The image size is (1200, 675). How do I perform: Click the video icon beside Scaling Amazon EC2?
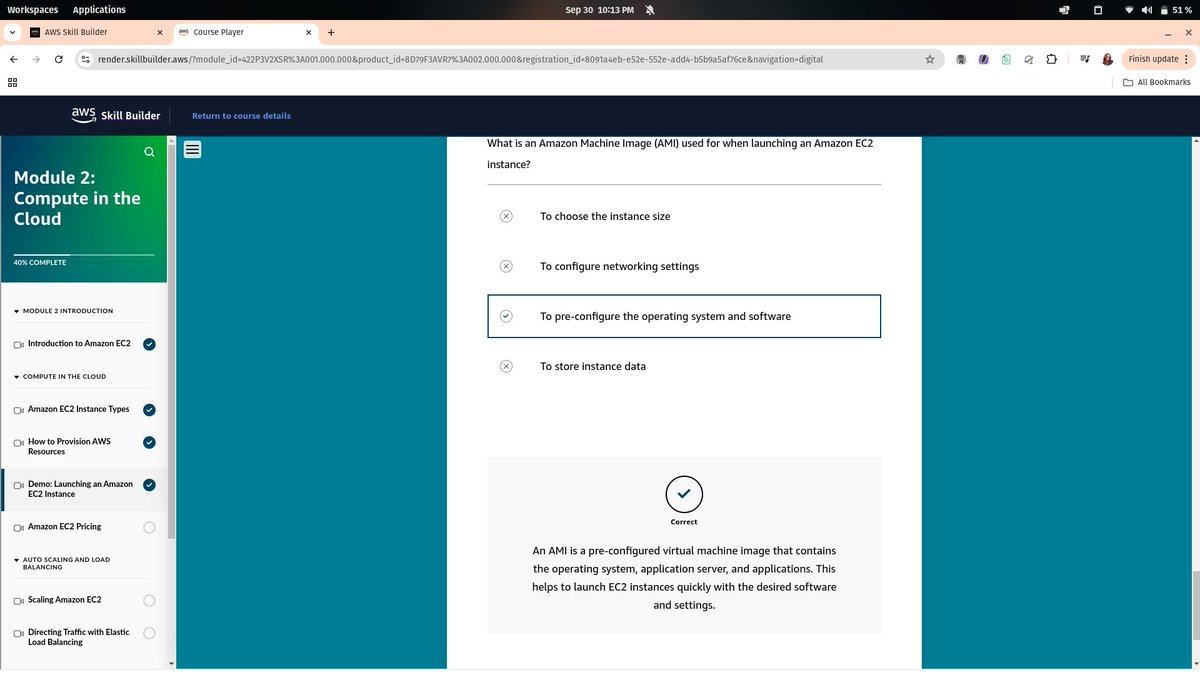(x=19, y=600)
